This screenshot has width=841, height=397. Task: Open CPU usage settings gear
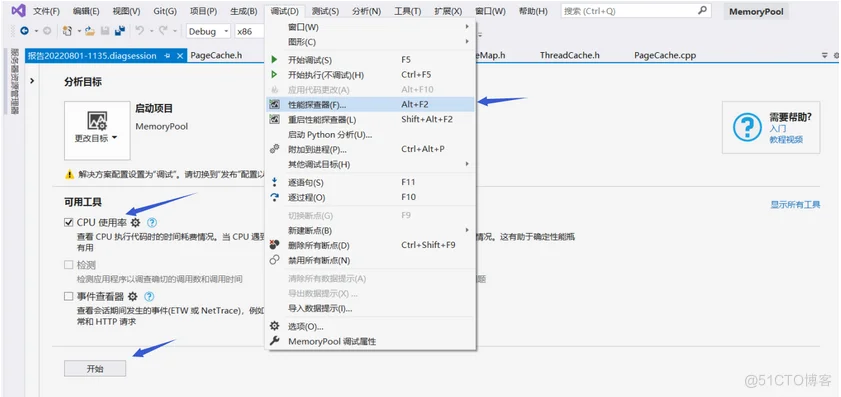pos(135,222)
